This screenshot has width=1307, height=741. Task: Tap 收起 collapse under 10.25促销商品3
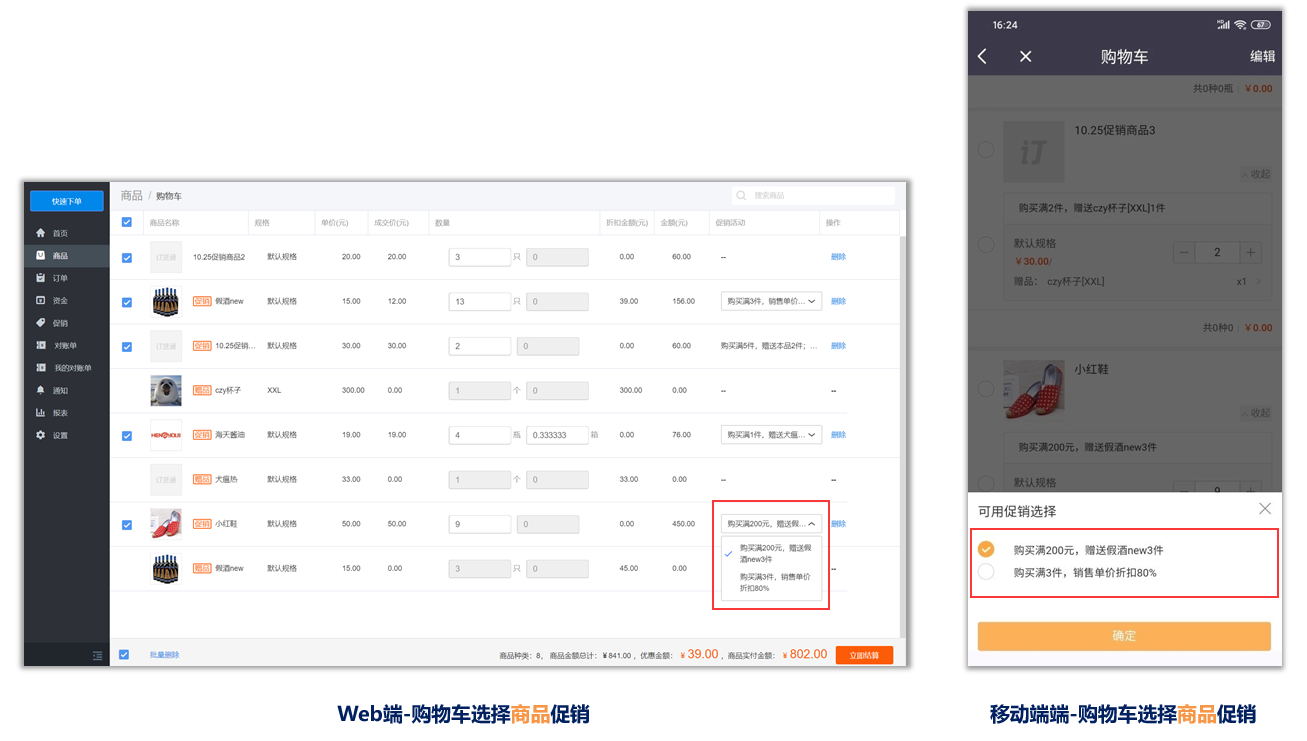tap(1257, 174)
